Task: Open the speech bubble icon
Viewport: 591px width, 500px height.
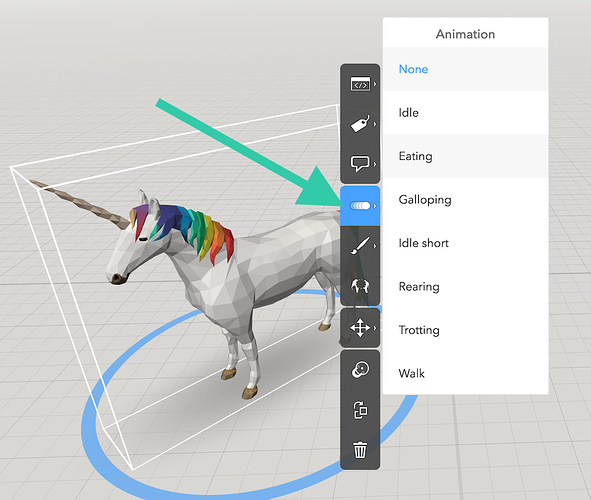Action: pyautogui.click(x=360, y=164)
